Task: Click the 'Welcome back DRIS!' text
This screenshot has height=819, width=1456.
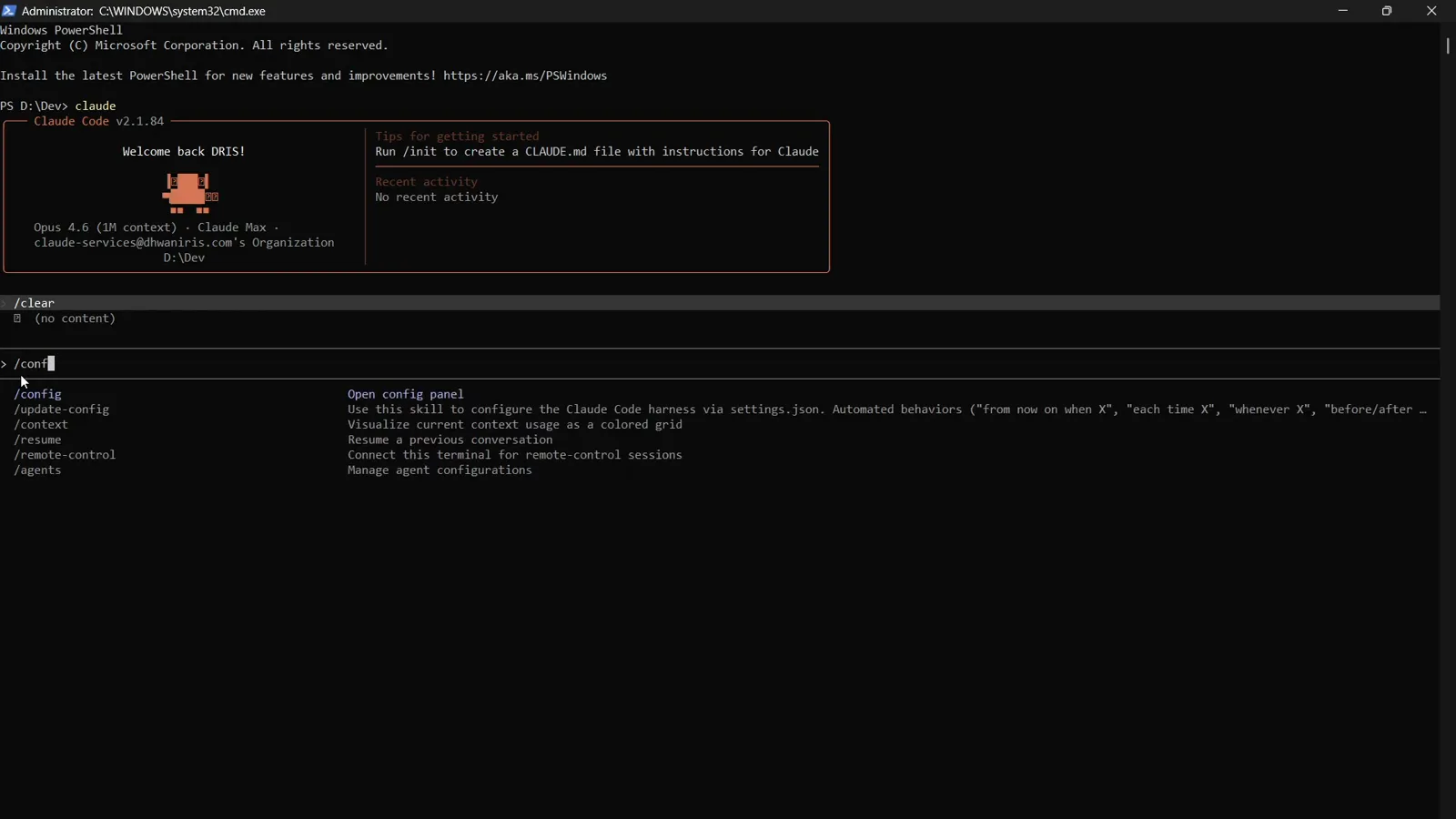Action: 184,152
